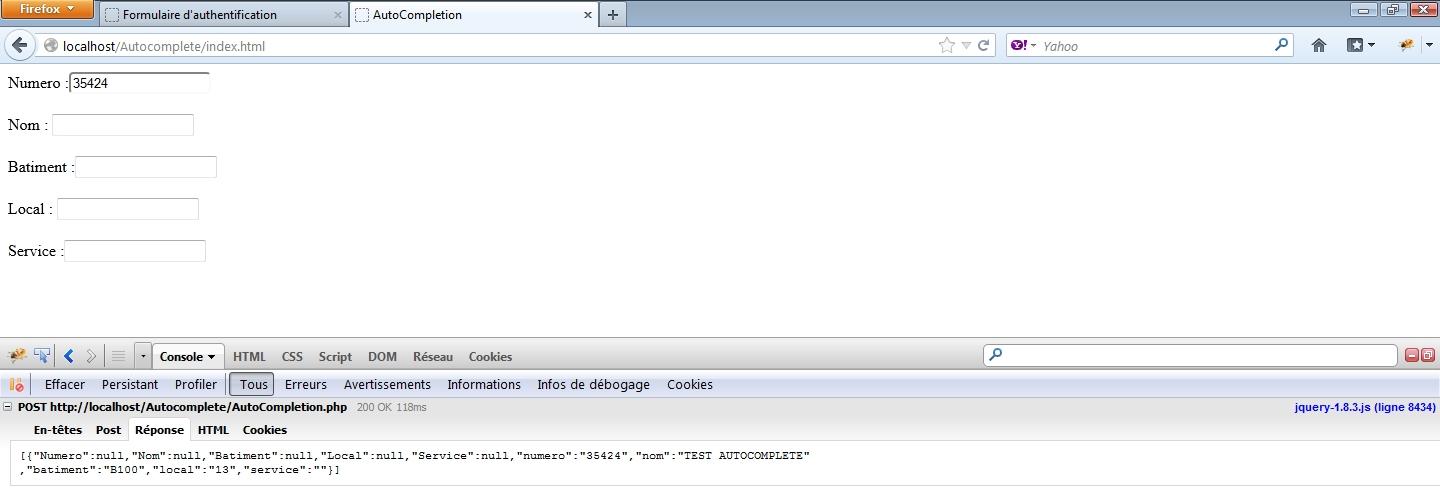Filter console by Avertissements

tap(387, 385)
